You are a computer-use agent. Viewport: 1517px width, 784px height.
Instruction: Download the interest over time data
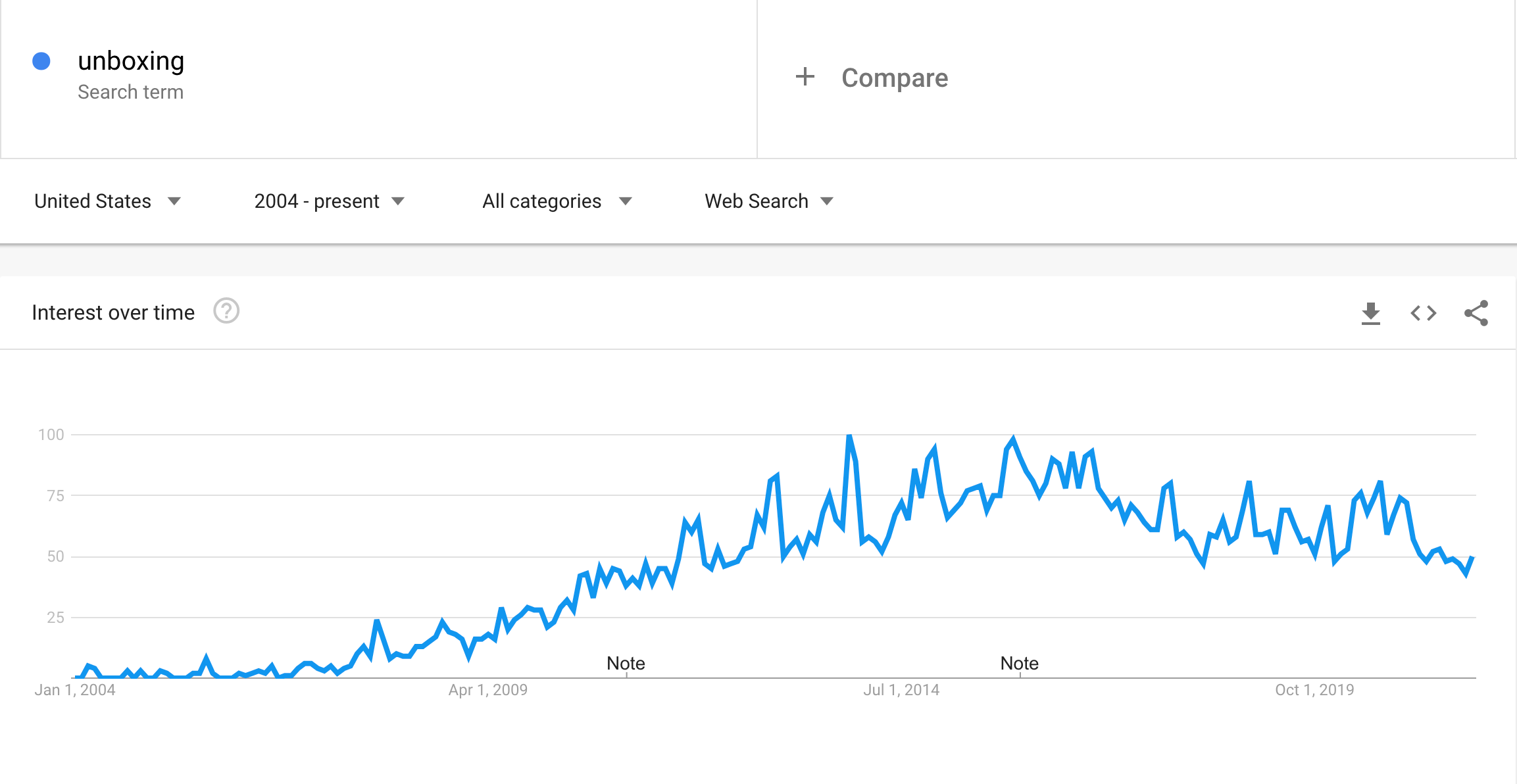(1370, 313)
